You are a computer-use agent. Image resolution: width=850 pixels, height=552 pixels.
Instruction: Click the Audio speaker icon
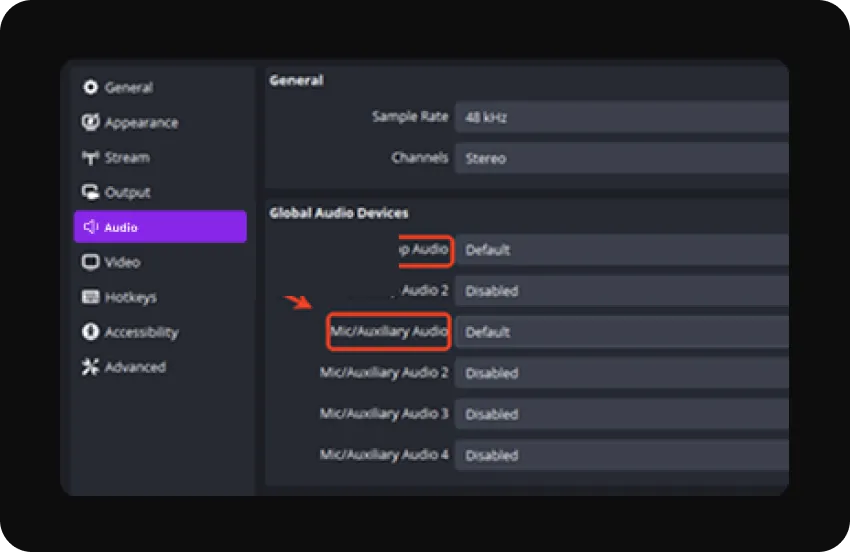pyautogui.click(x=91, y=227)
